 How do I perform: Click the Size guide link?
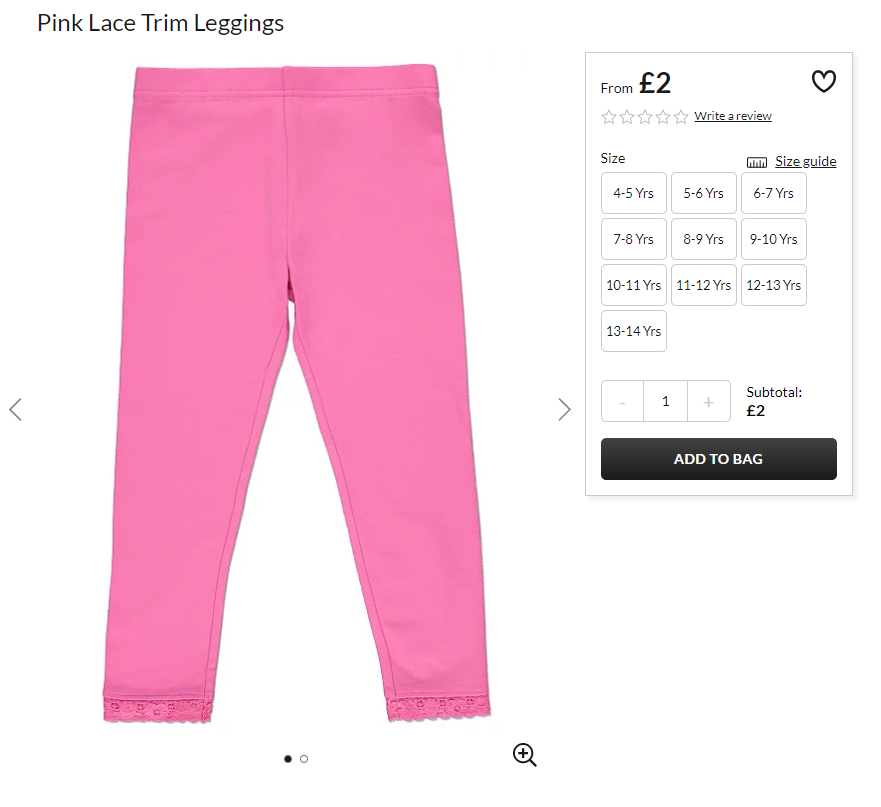click(806, 162)
